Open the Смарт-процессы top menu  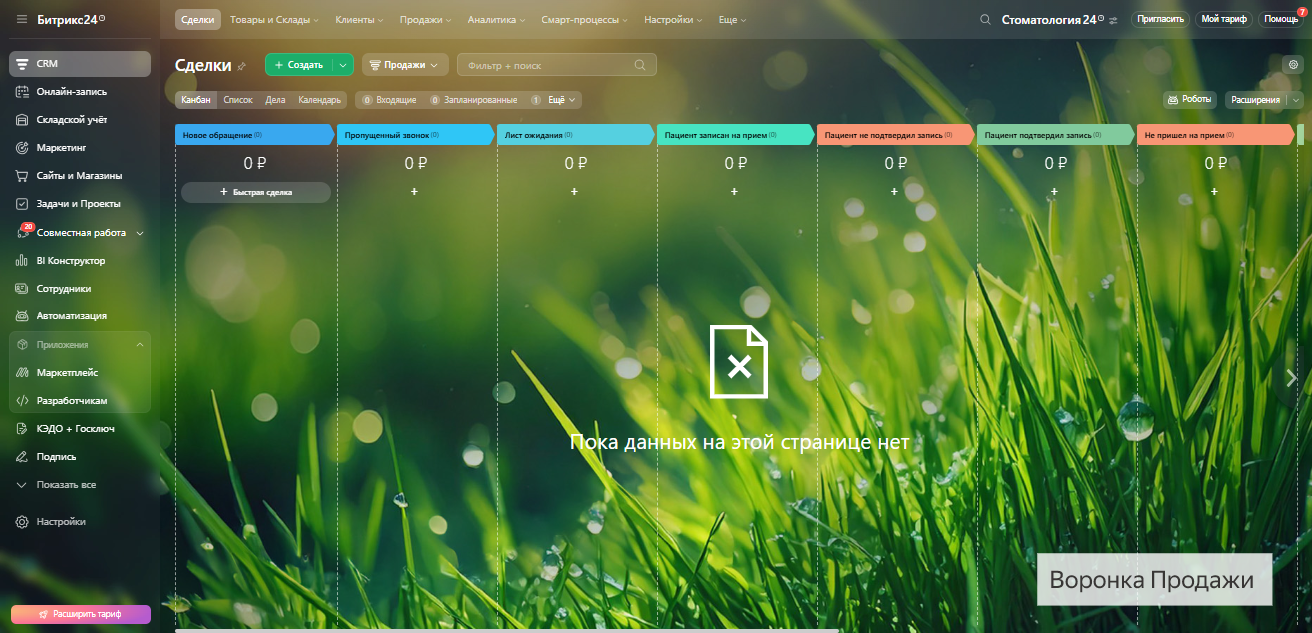point(585,19)
